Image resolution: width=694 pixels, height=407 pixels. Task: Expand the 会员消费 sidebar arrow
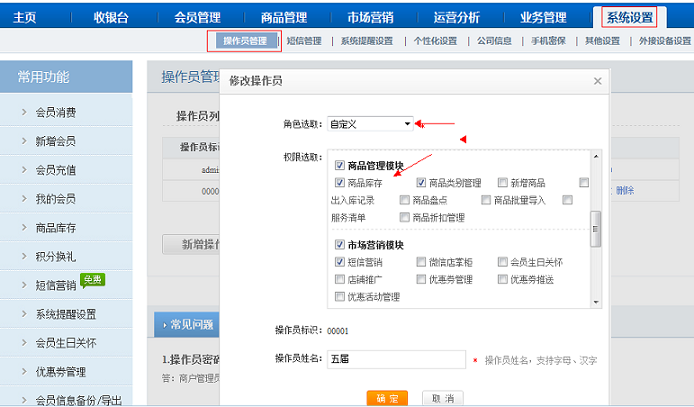24,112
